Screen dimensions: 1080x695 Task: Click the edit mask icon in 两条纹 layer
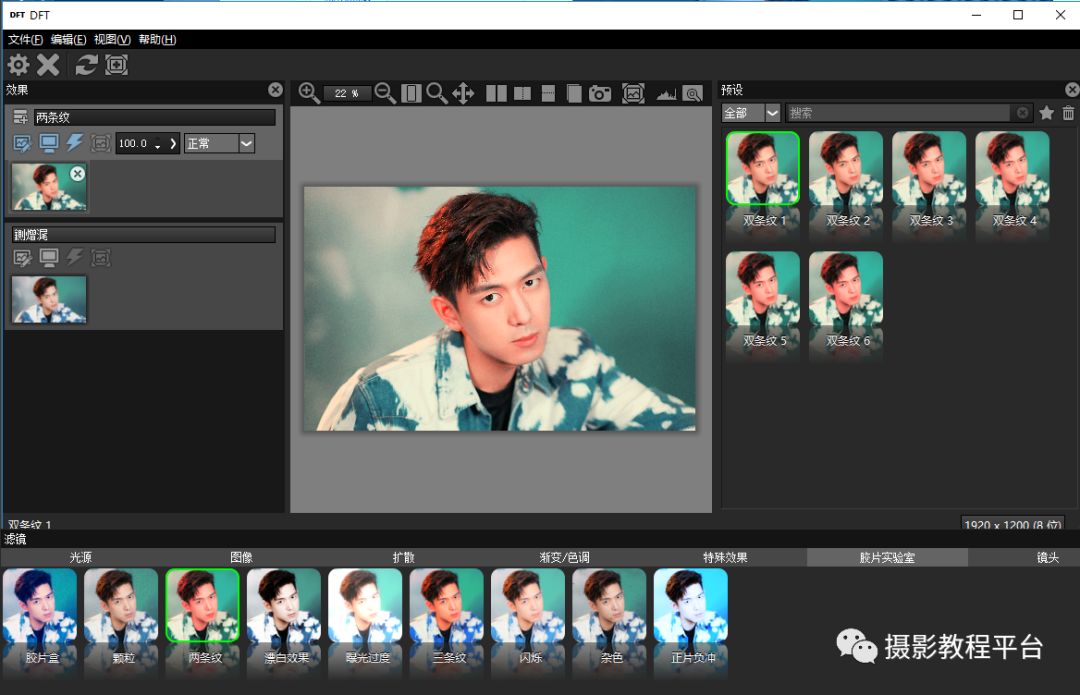[x=22, y=143]
